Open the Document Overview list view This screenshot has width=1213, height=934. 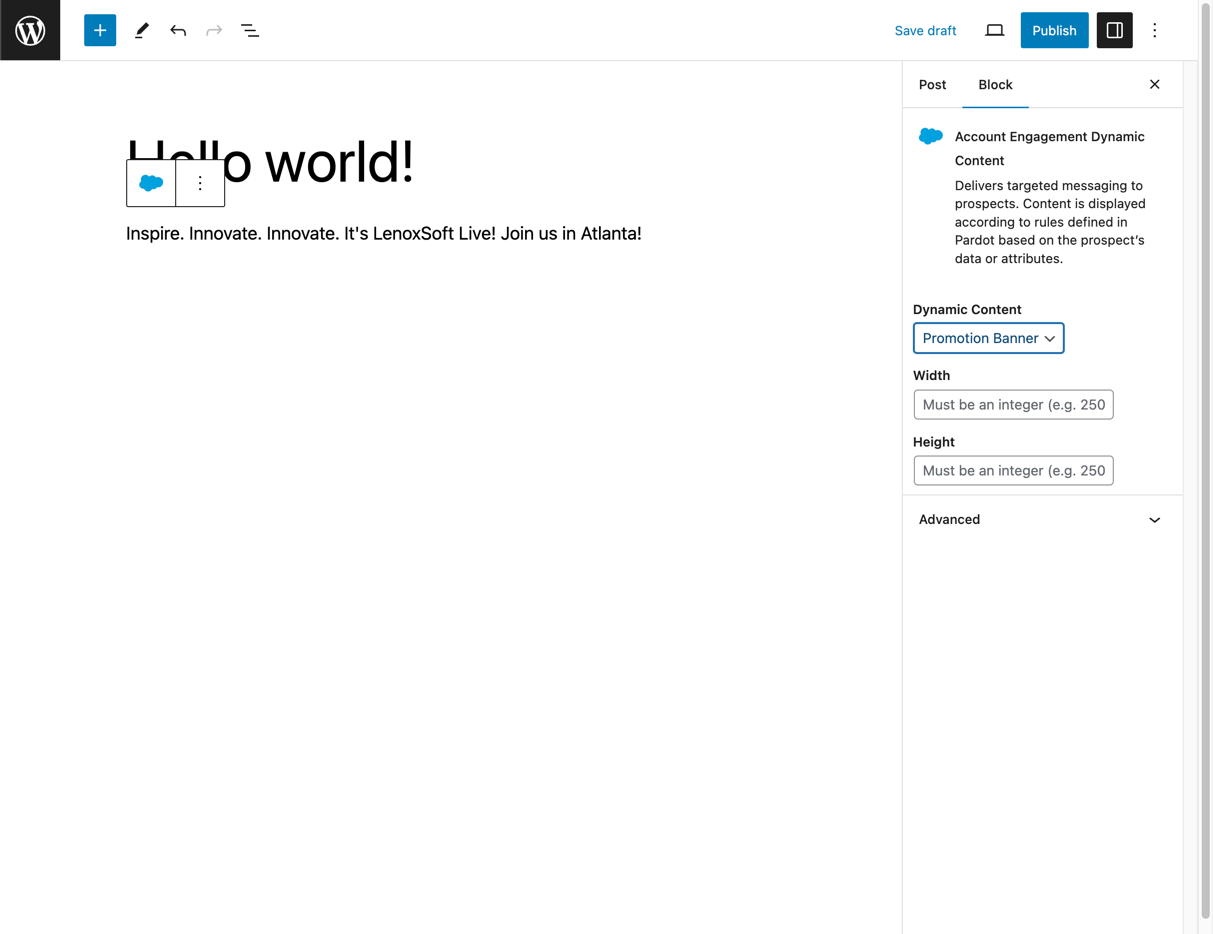click(250, 30)
